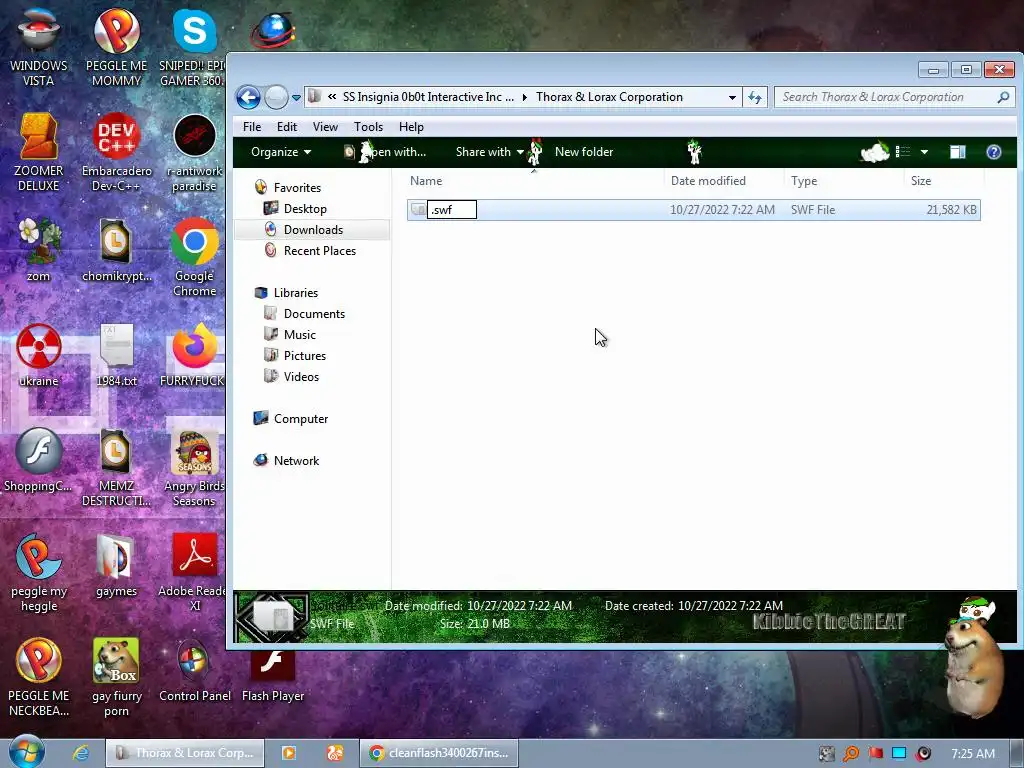This screenshot has height=768, width=1024.
Task: Click the Flash Player desktop icon
Action: [x=273, y=676]
